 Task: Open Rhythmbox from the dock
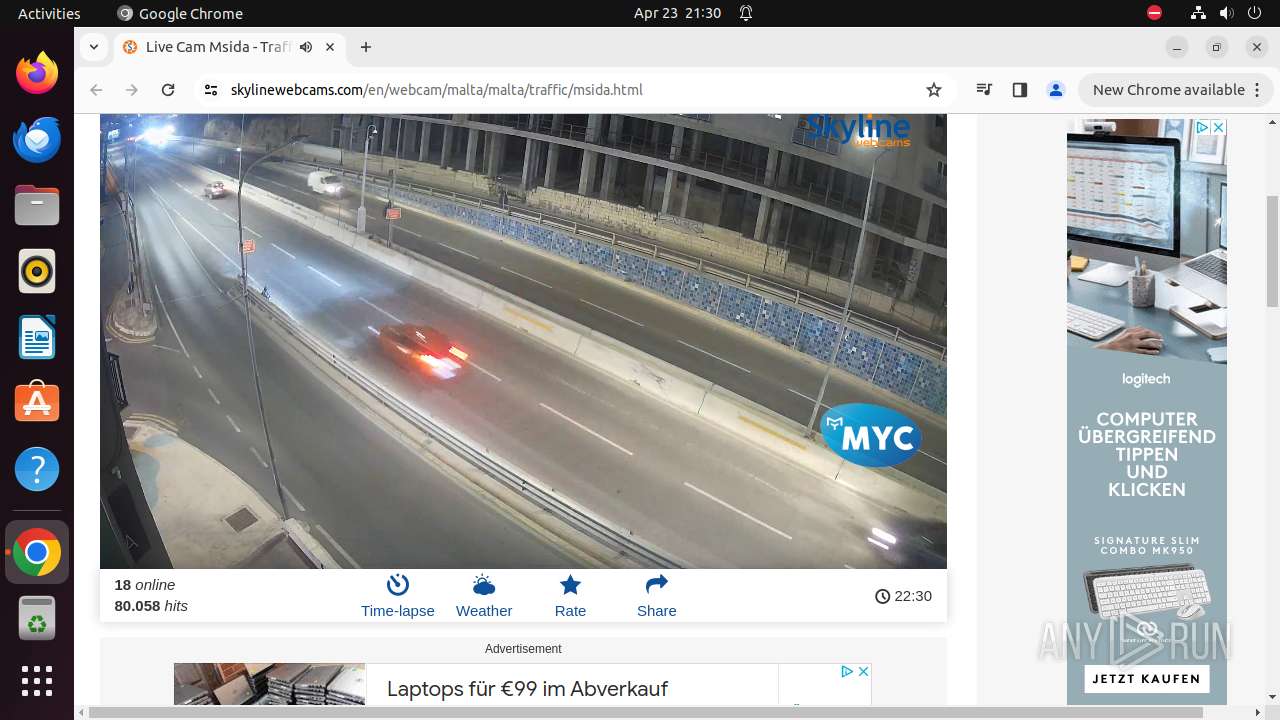pos(37,271)
